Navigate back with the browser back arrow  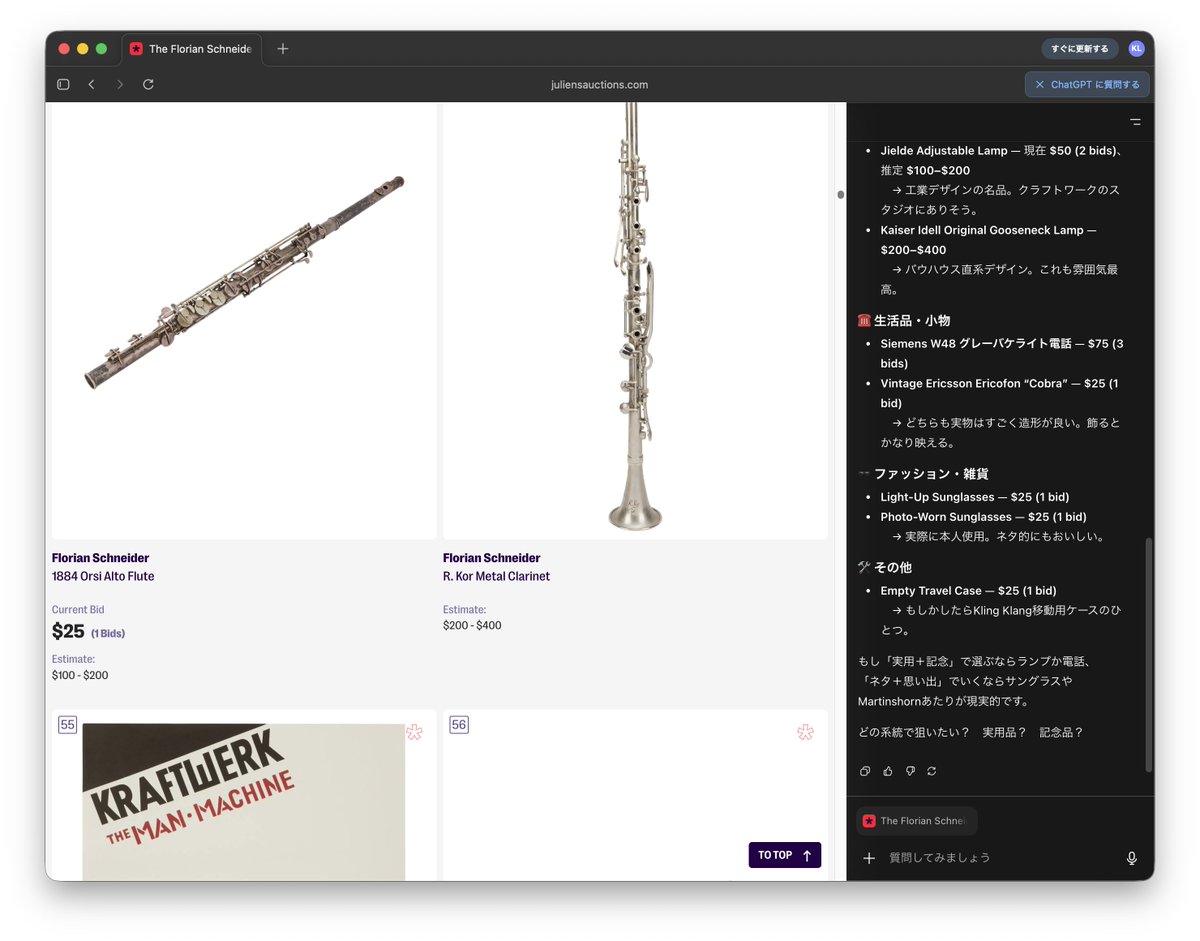[91, 84]
